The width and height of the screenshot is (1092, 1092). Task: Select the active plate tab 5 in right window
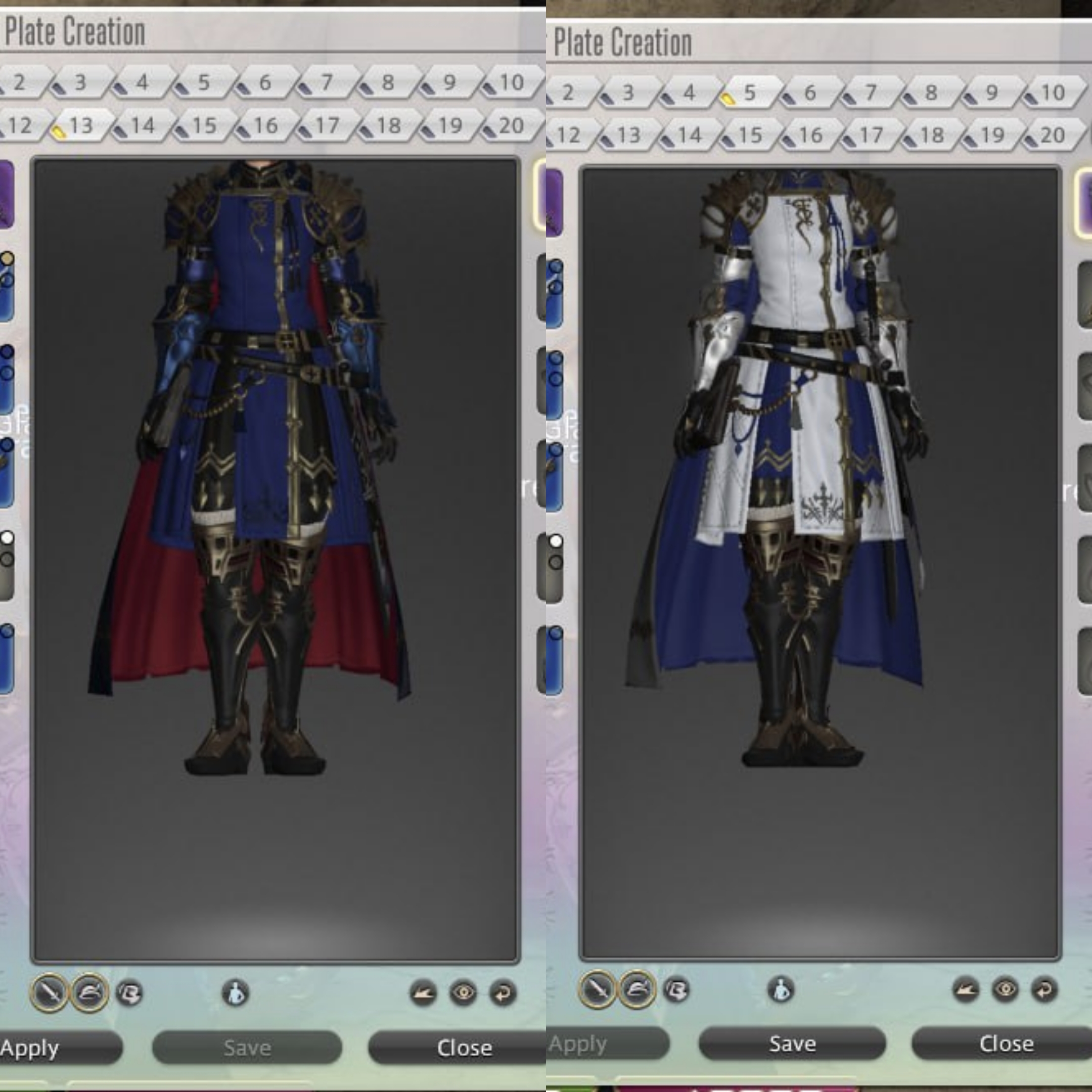click(750, 92)
